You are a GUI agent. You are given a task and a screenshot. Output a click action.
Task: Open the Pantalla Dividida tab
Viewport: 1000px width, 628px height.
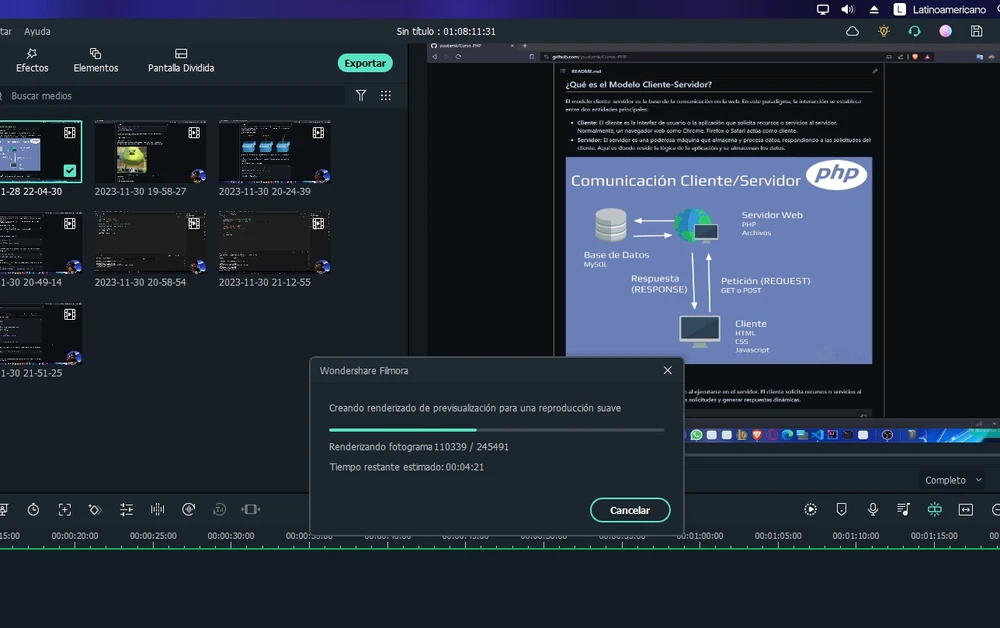[181, 60]
